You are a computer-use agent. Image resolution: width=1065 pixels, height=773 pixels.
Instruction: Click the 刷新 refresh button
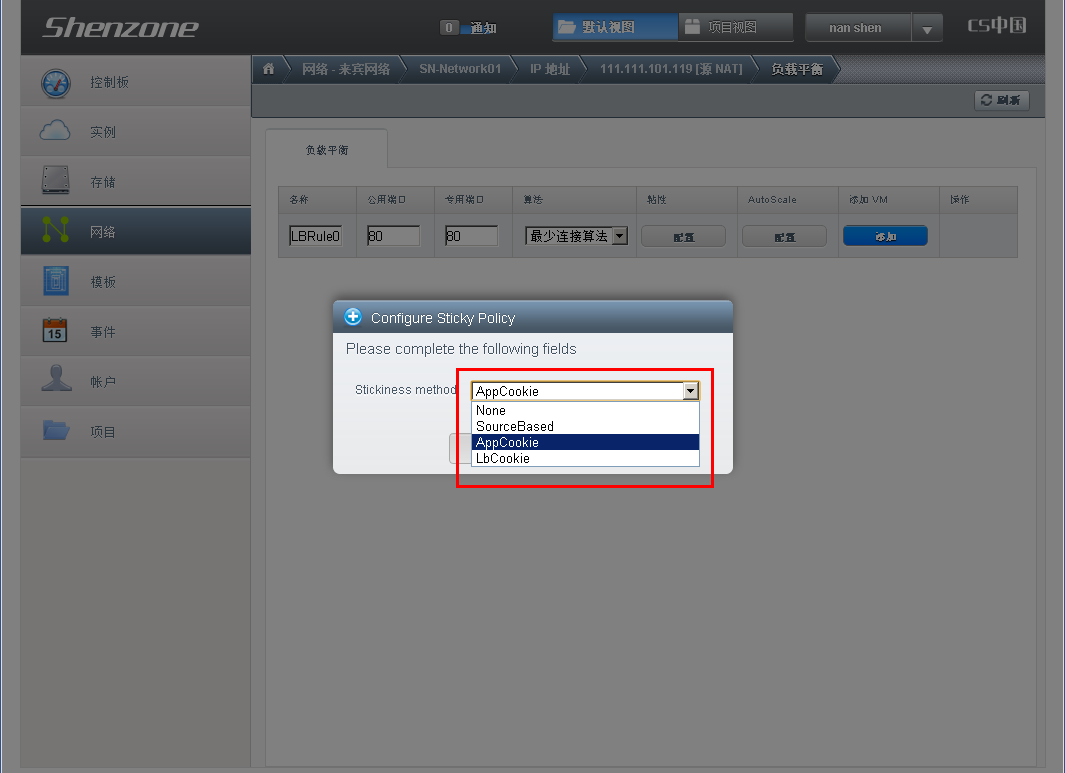coord(1001,100)
